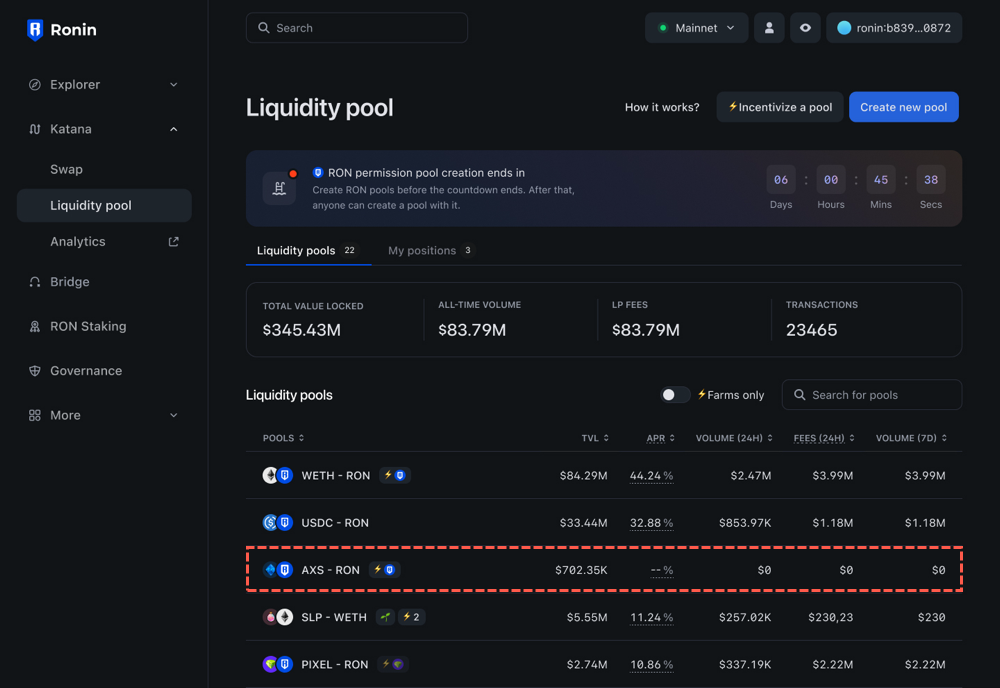Click the profile avatar icon in header
This screenshot has width=1000, height=688.
769,27
